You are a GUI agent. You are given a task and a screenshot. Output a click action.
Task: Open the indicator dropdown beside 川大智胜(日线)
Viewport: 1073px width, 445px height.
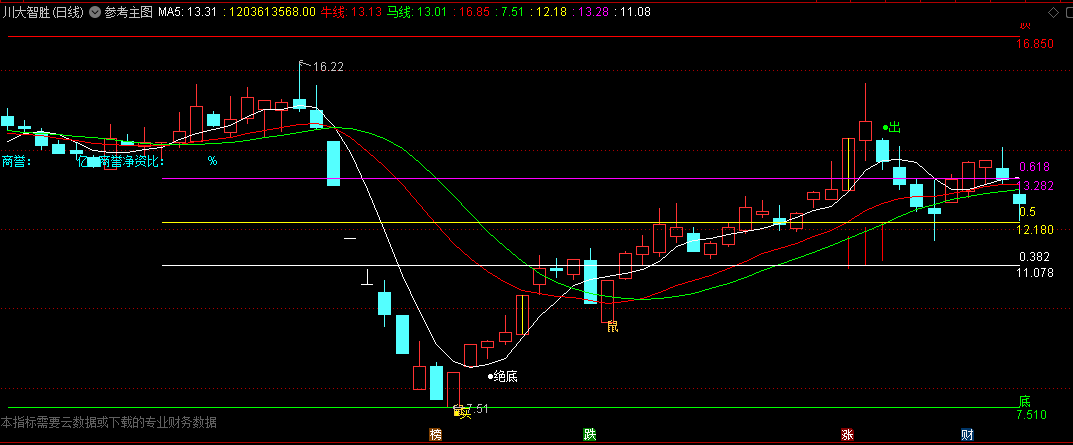coord(94,12)
